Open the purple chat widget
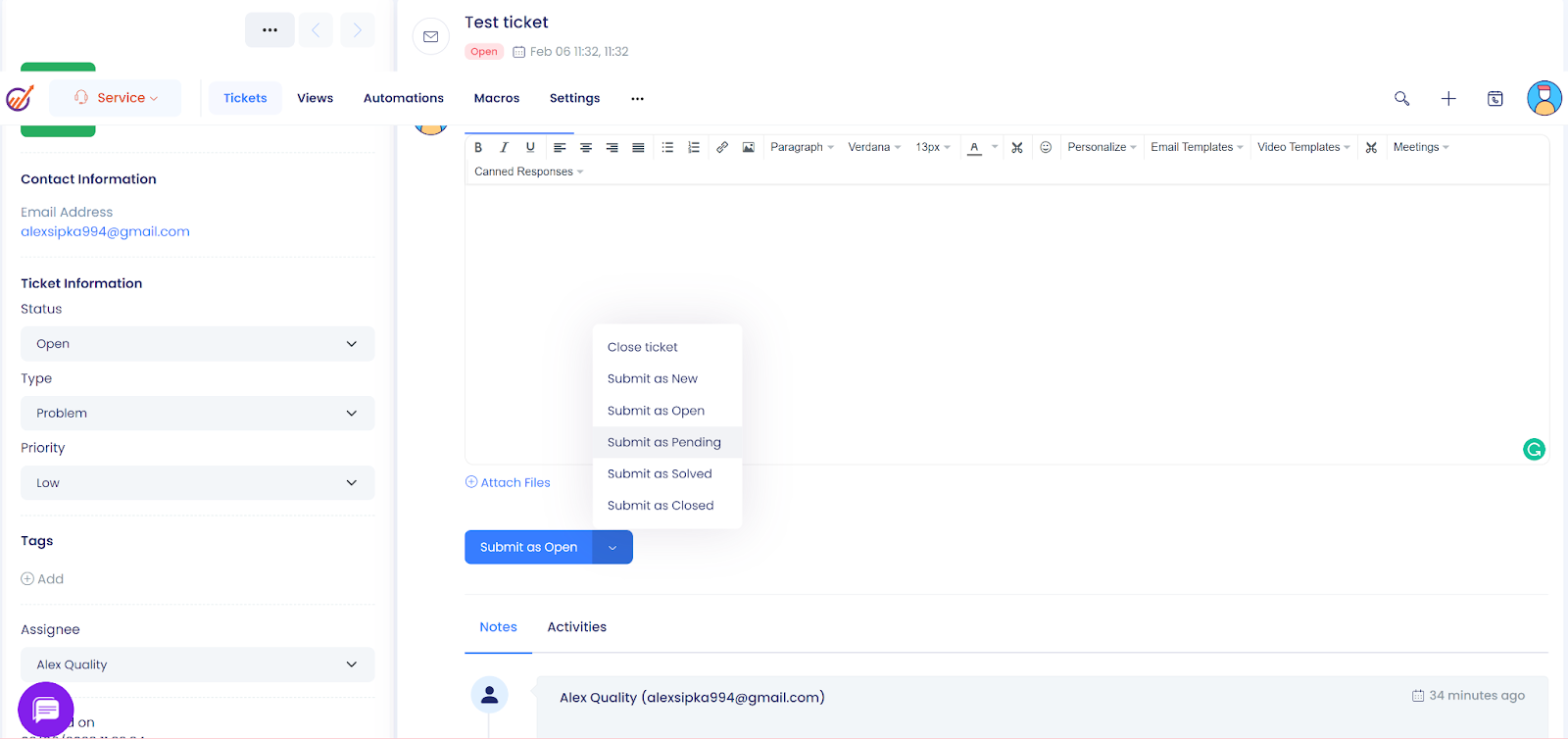This screenshot has width=1568, height=739. pos(46,709)
